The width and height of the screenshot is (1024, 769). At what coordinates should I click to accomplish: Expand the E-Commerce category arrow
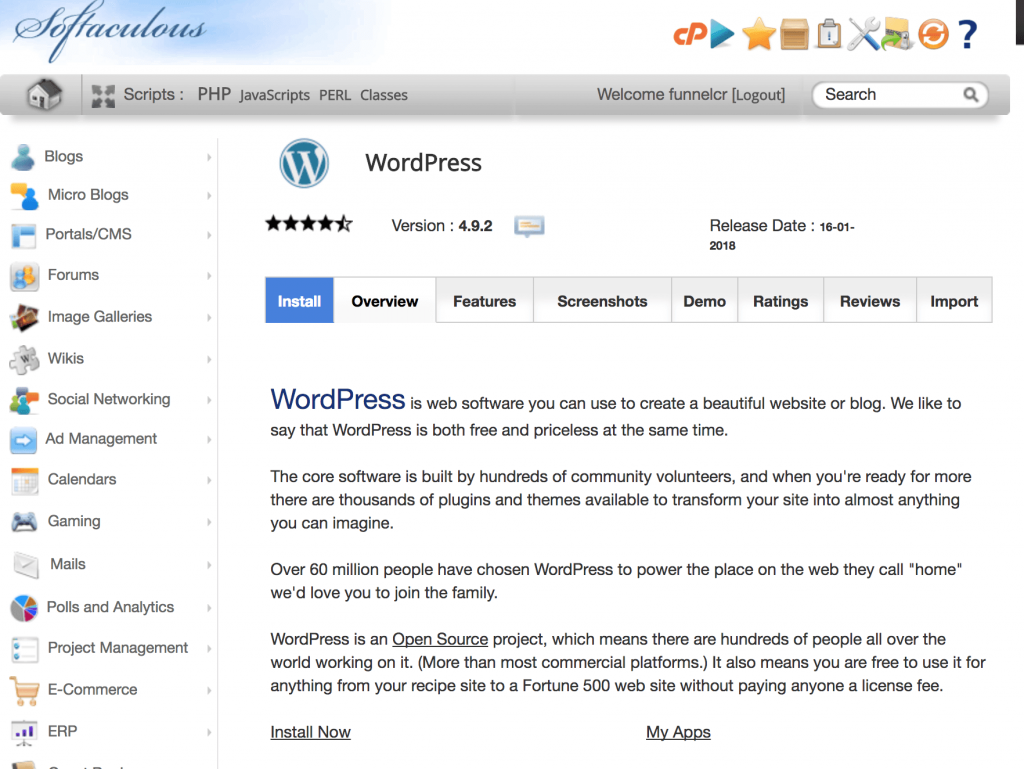point(209,691)
